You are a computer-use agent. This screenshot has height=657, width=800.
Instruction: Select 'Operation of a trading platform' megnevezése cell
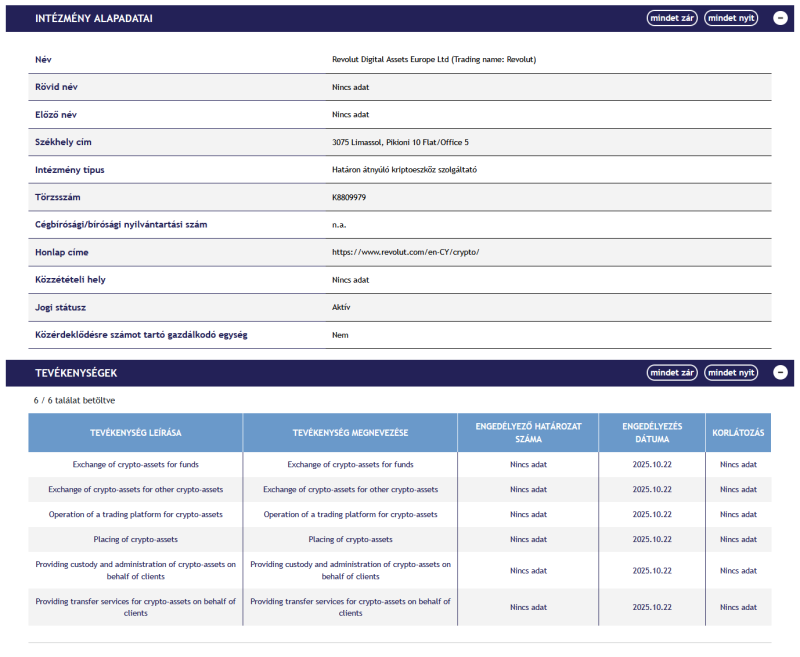tap(351, 515)
